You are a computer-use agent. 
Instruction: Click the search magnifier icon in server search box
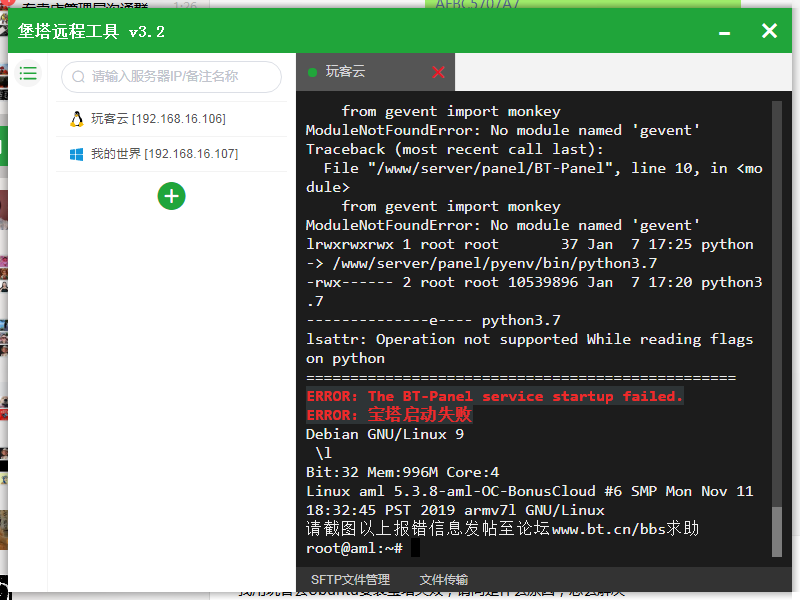click(x=78, y=77)
